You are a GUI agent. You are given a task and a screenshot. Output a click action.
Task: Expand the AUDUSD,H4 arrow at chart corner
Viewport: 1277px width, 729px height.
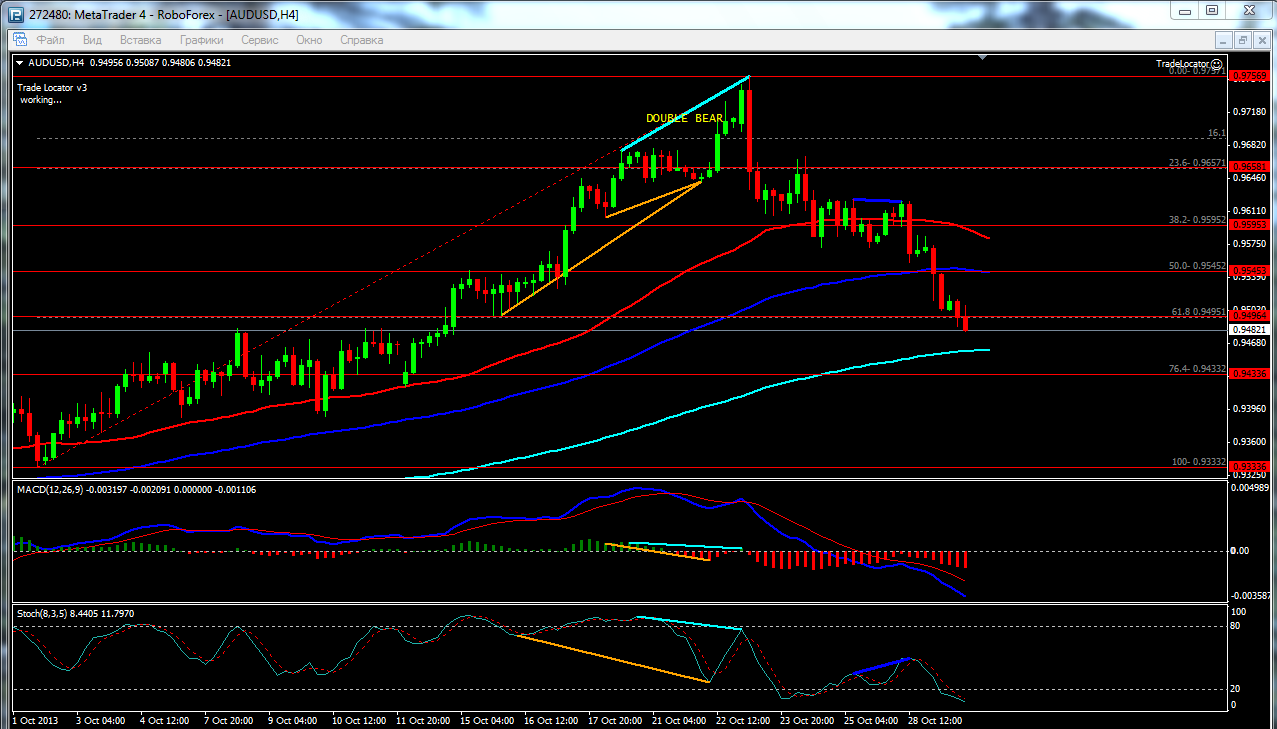(21, 62)
